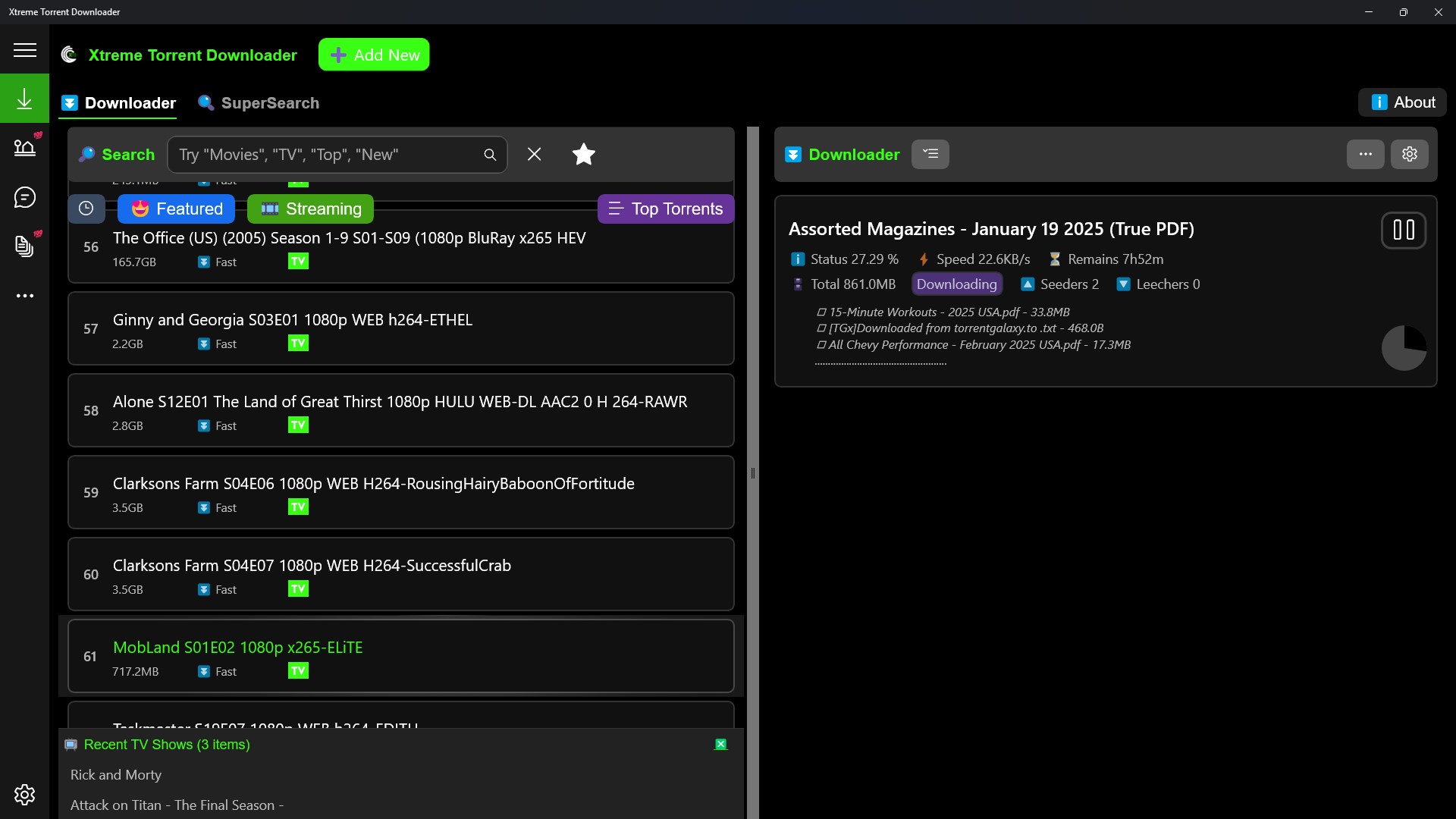Viewport: 1456px width, 819px height.
Task: Close the Recent TV Shows panel
Action: (x=721, y=745)
